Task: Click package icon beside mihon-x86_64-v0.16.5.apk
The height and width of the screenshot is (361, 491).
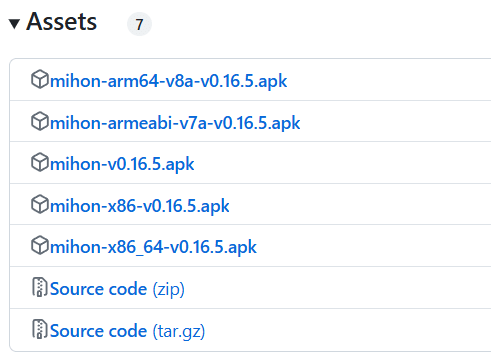Action: pyautogui.click(x=40, y=245)
